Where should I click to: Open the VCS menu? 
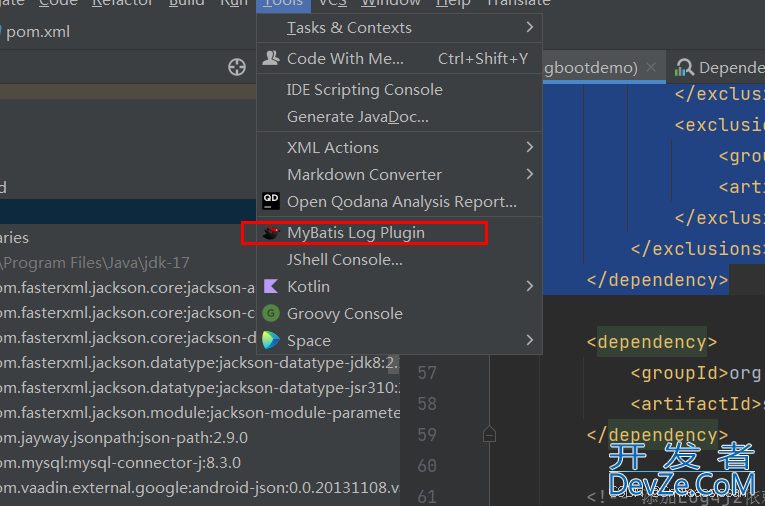tap(332, 3)
